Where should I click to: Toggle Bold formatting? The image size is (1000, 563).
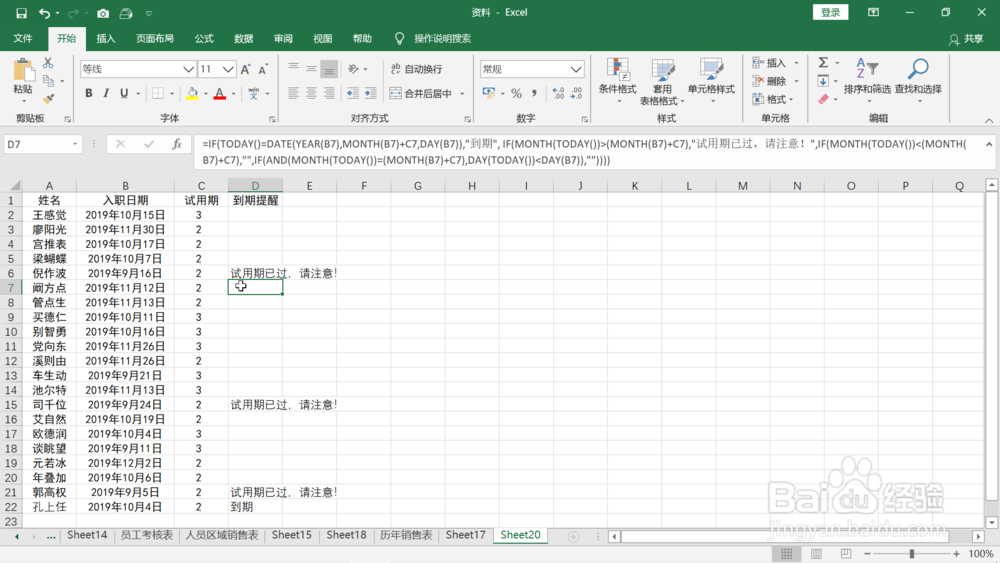pos(89,94)
